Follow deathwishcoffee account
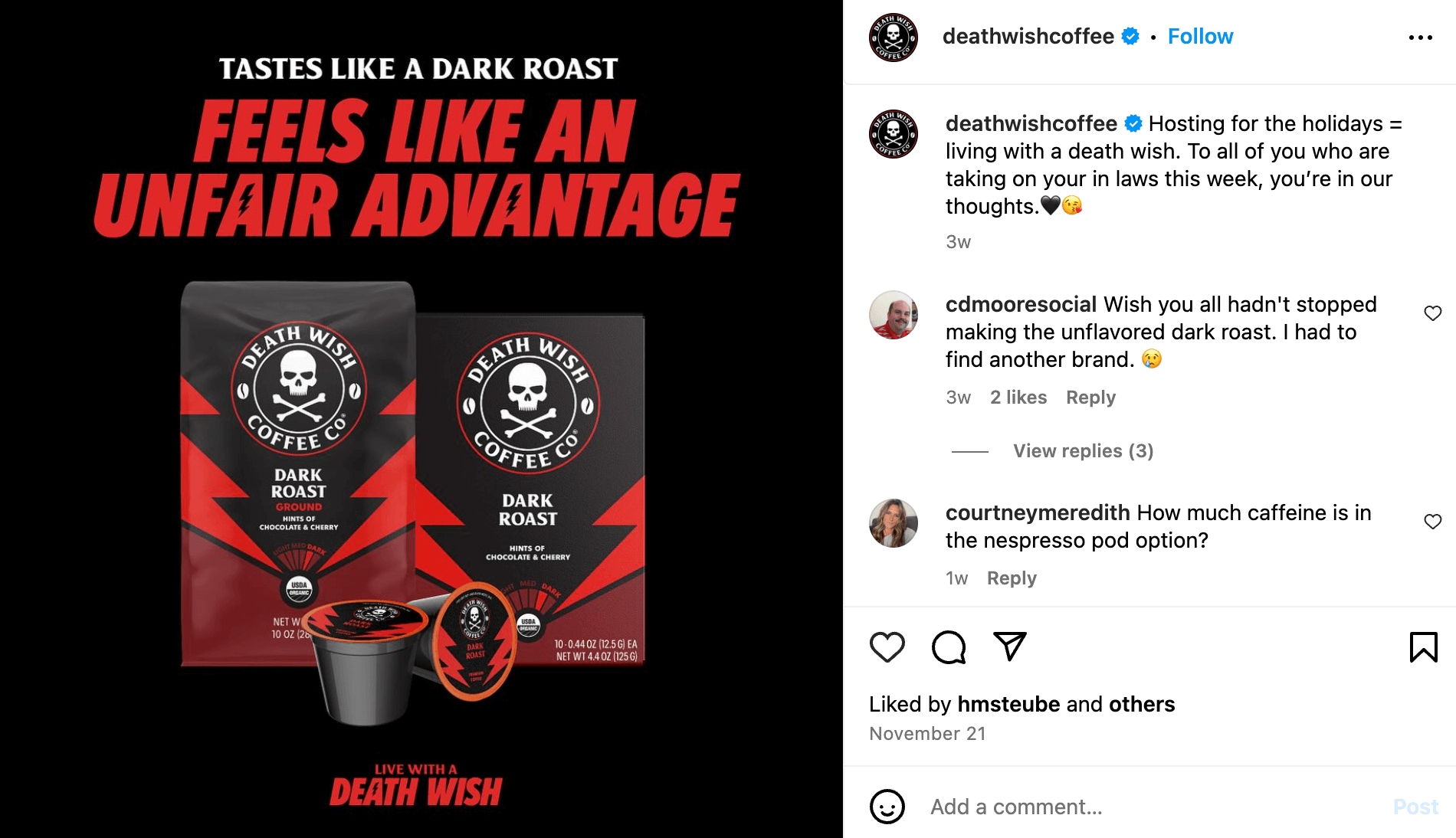This screenshot has width=1456, height=838. [x=1200, y=37]
